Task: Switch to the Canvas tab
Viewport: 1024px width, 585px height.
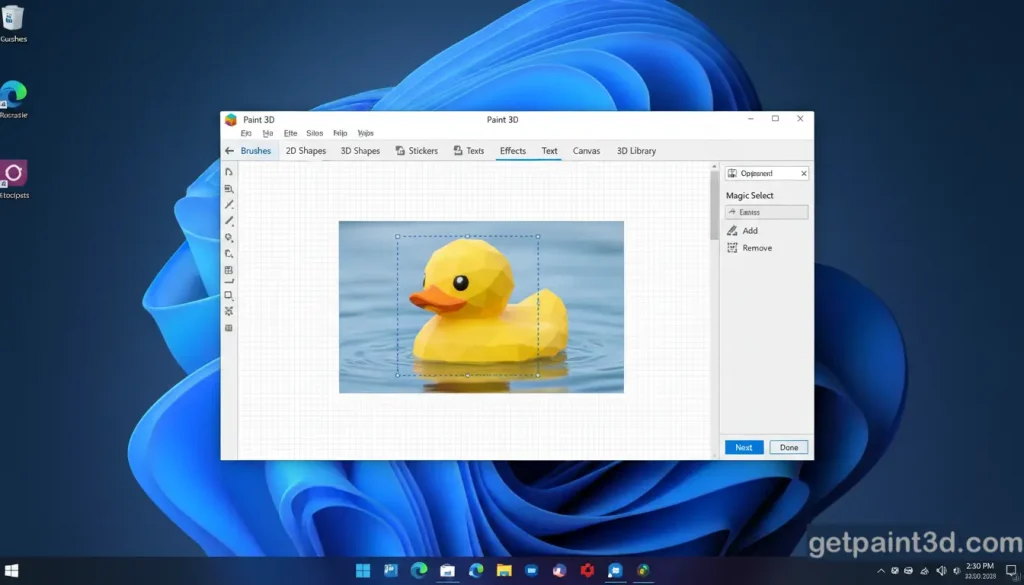Action: pos(586,150)
